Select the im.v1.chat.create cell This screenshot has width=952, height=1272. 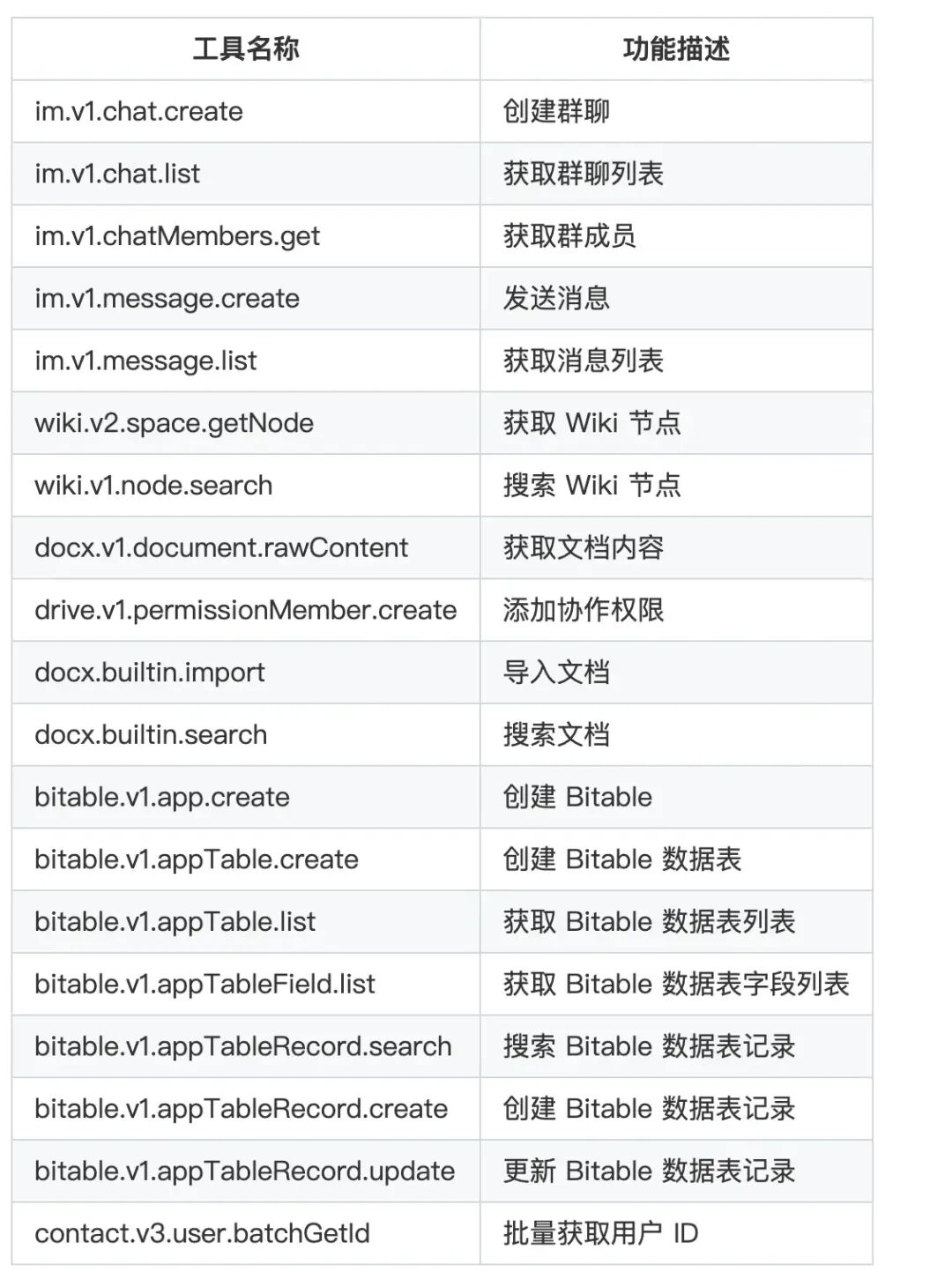tap(138, 112)
